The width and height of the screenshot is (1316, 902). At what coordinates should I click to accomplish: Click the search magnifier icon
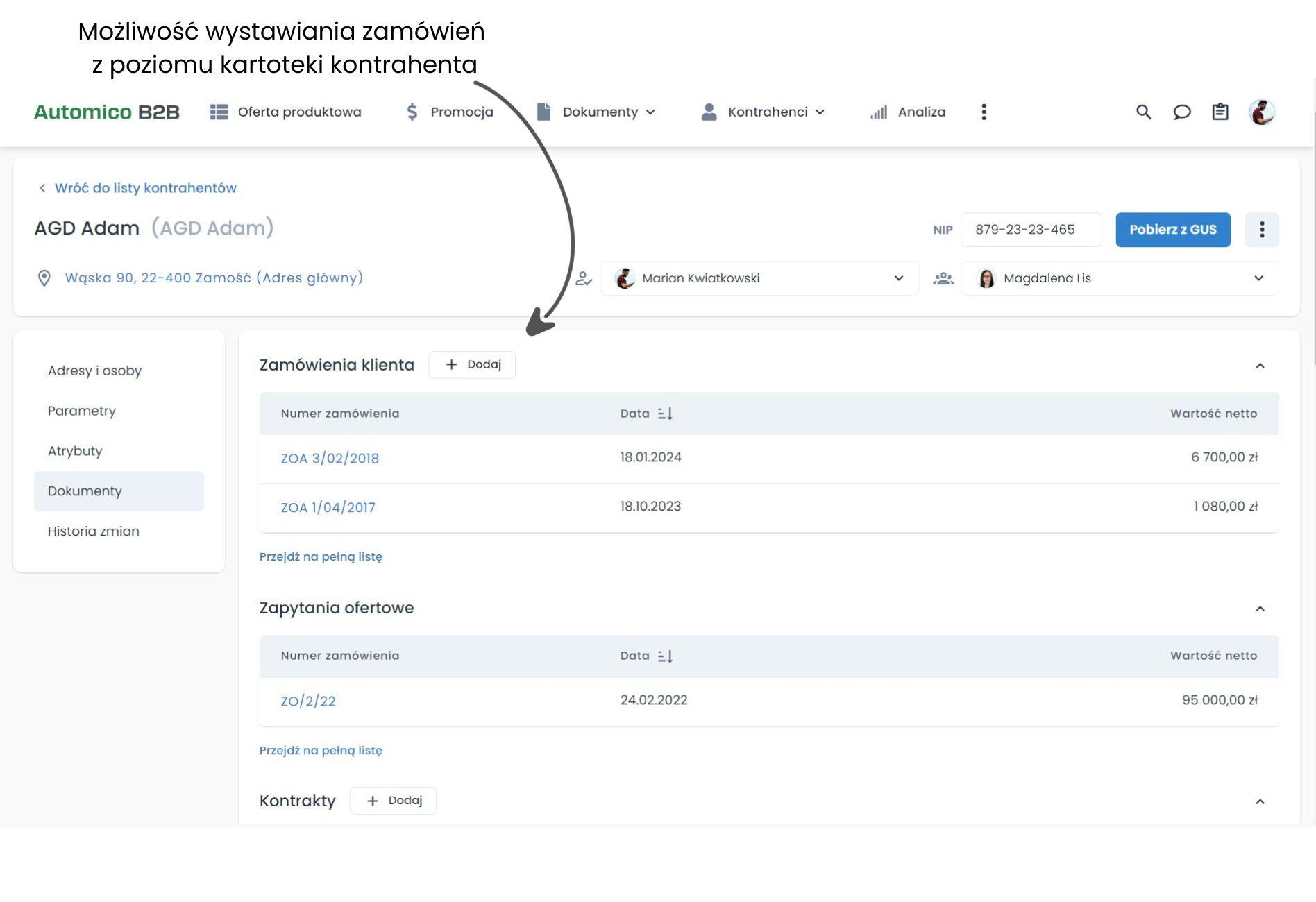point(1143,112)
